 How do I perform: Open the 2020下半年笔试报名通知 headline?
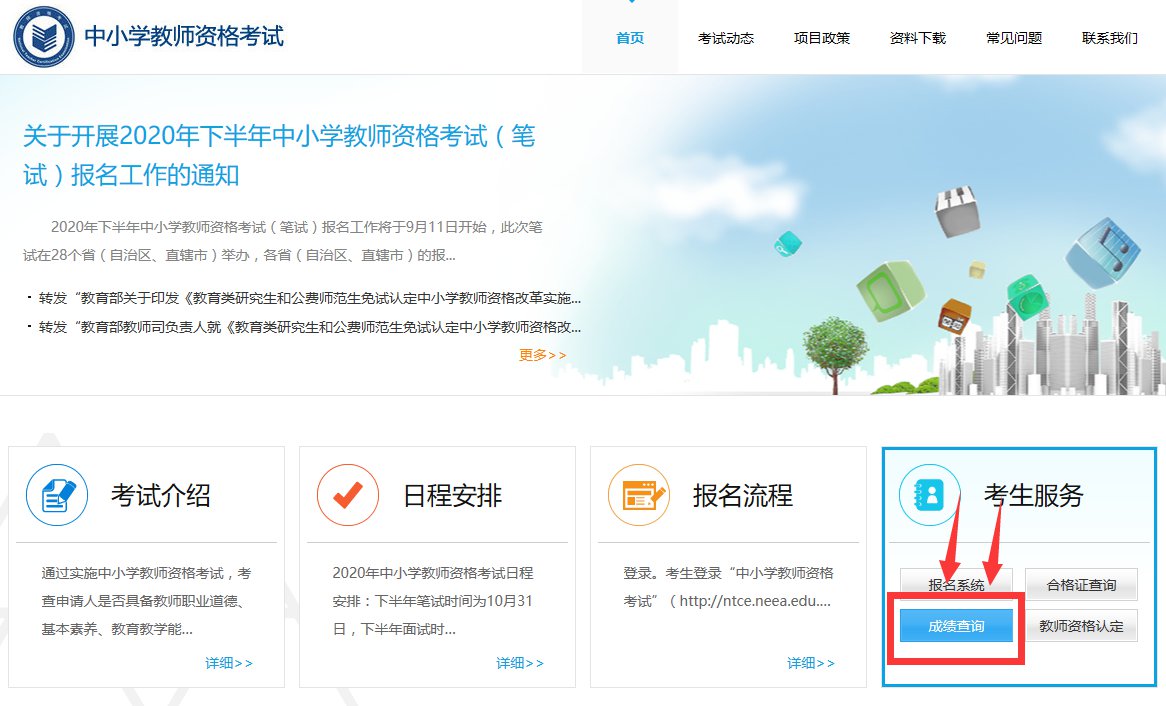point(279,155)
